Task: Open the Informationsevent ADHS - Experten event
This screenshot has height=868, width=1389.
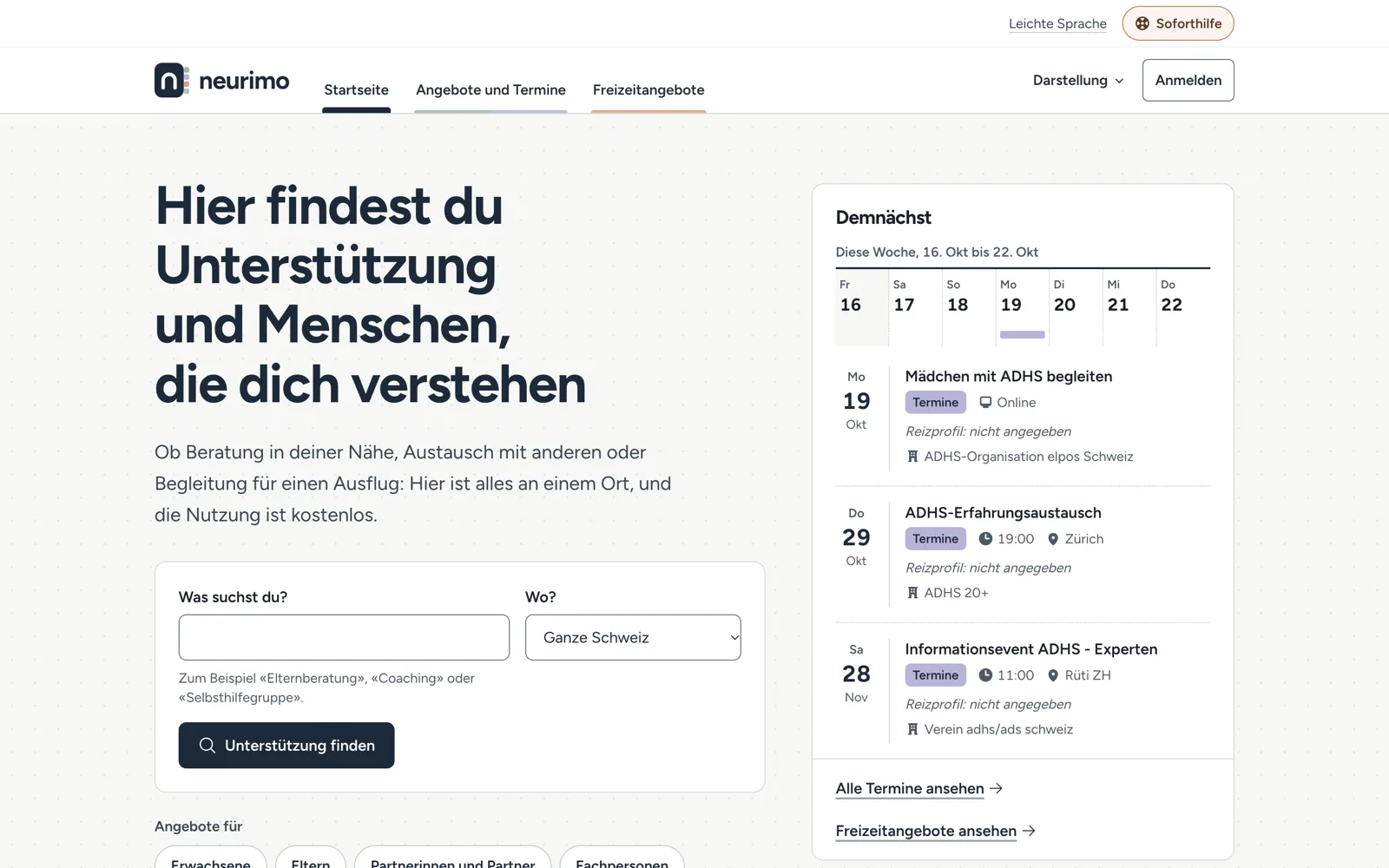Action: point(1030,649)
